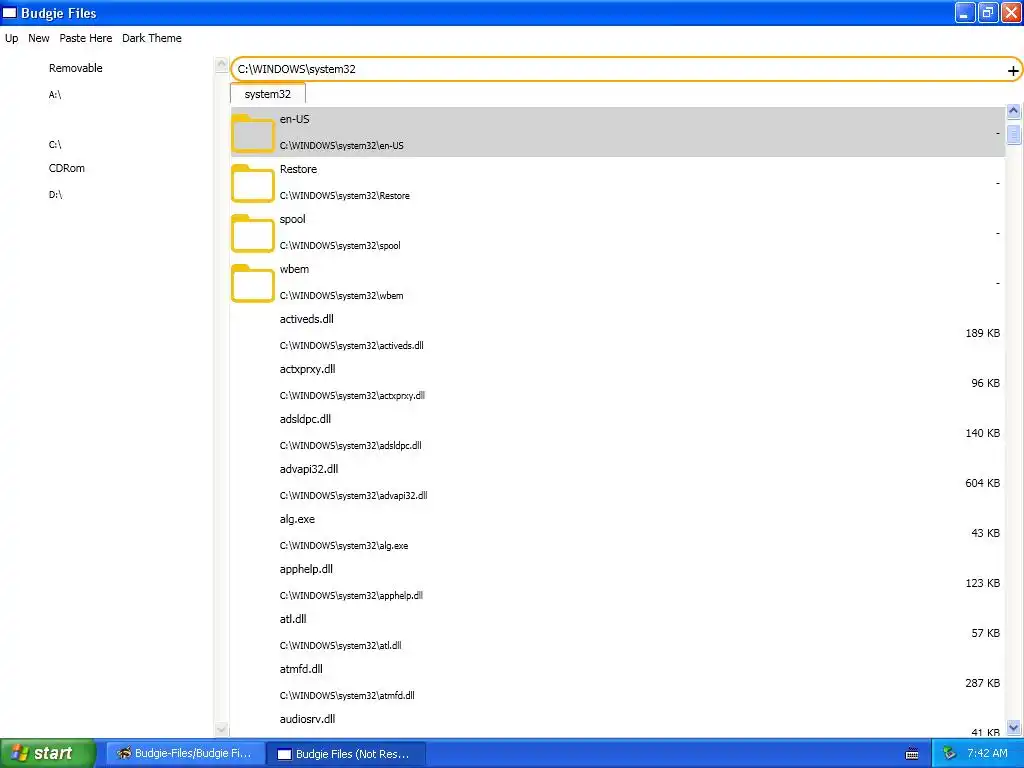Click the 189 KB size value

point(982,333)
